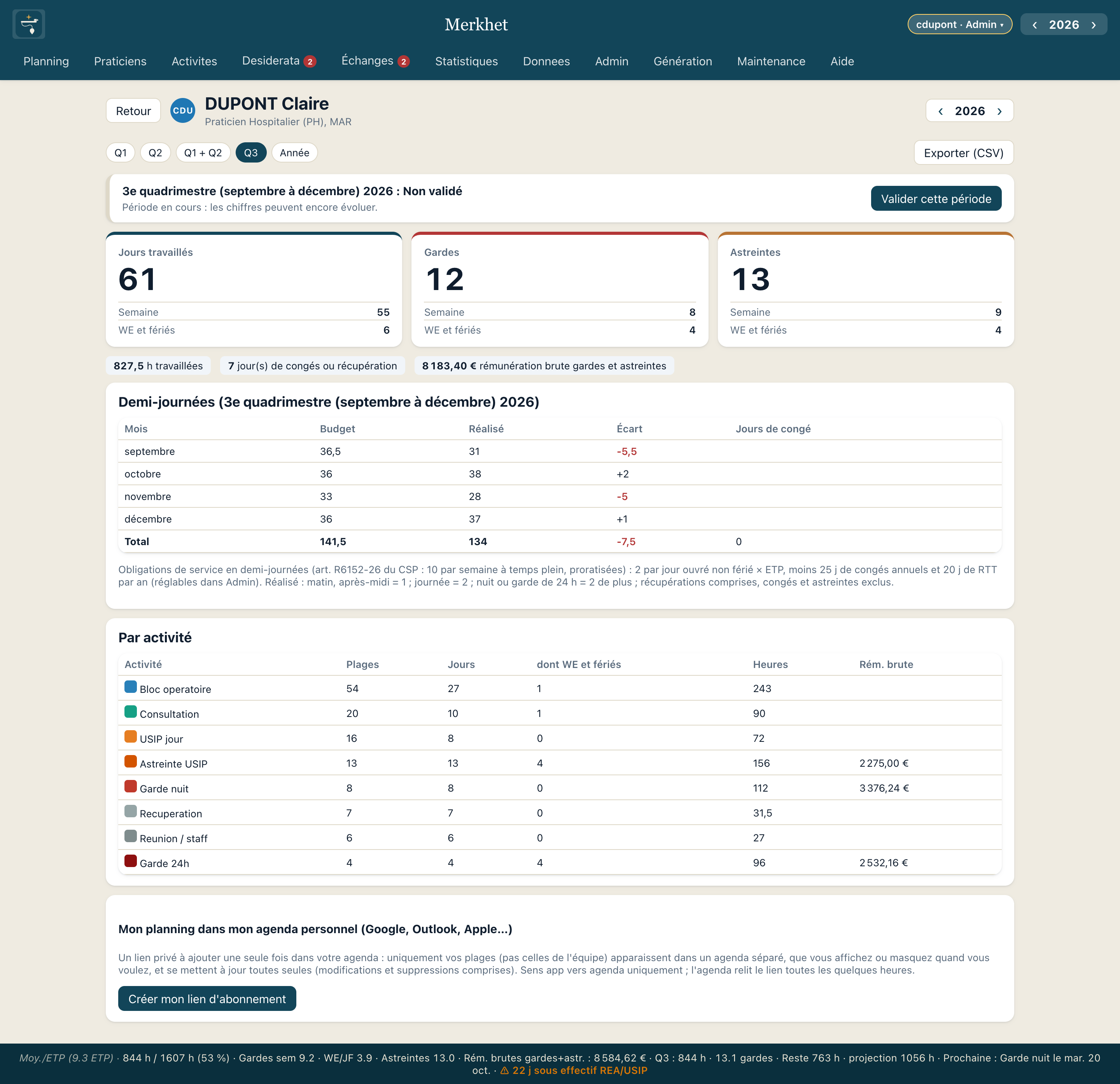Screen dimensions: 1120x1084
Task: Click Valider cette période button
Action: pyautogui.click(x=936, y=198)
